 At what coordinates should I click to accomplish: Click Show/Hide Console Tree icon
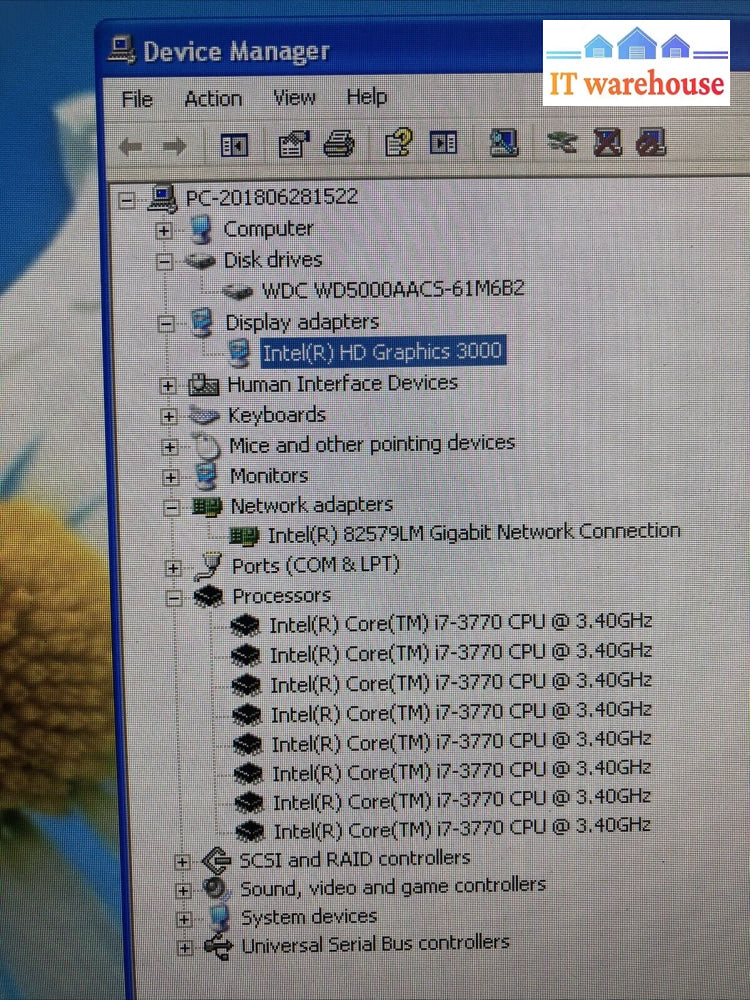(x=234, y=146)
